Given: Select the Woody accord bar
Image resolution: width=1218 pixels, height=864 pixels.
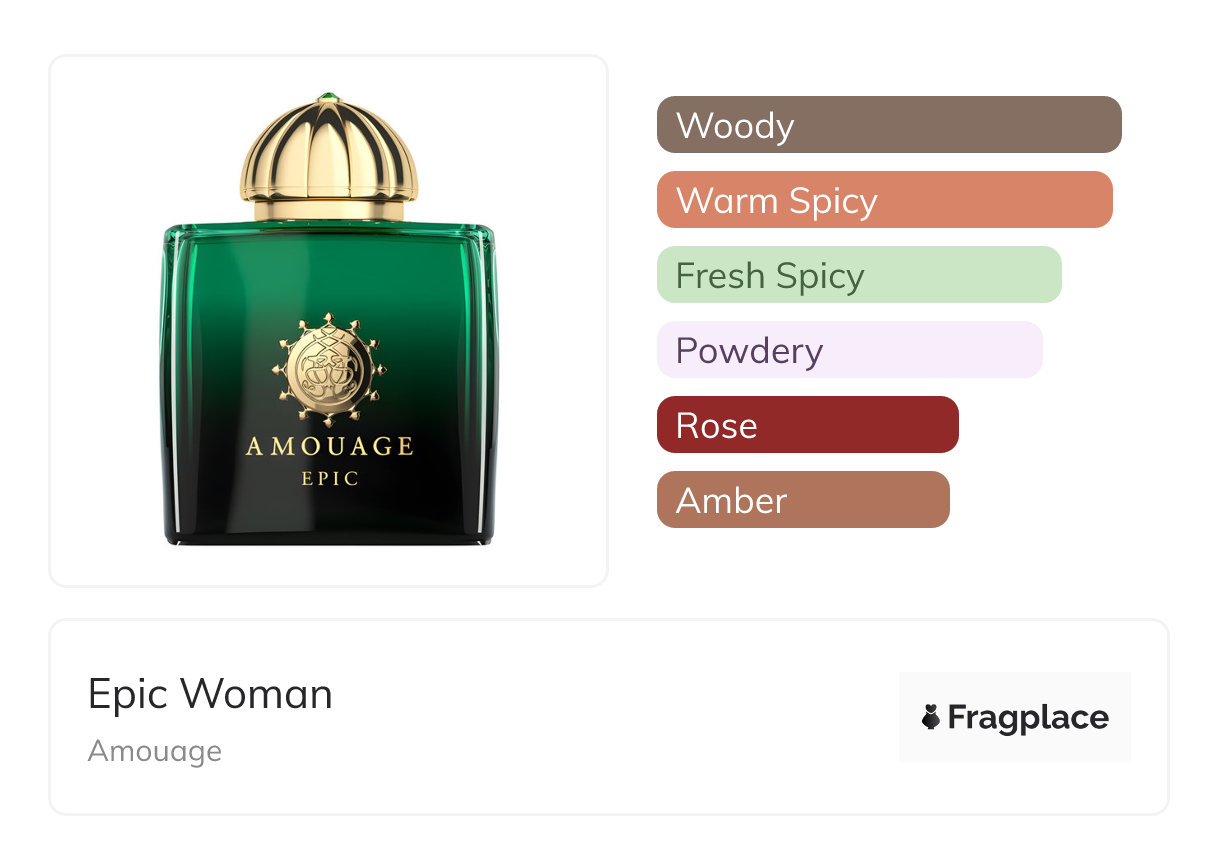Looking at the screenshot, I should tap(889, 125).
